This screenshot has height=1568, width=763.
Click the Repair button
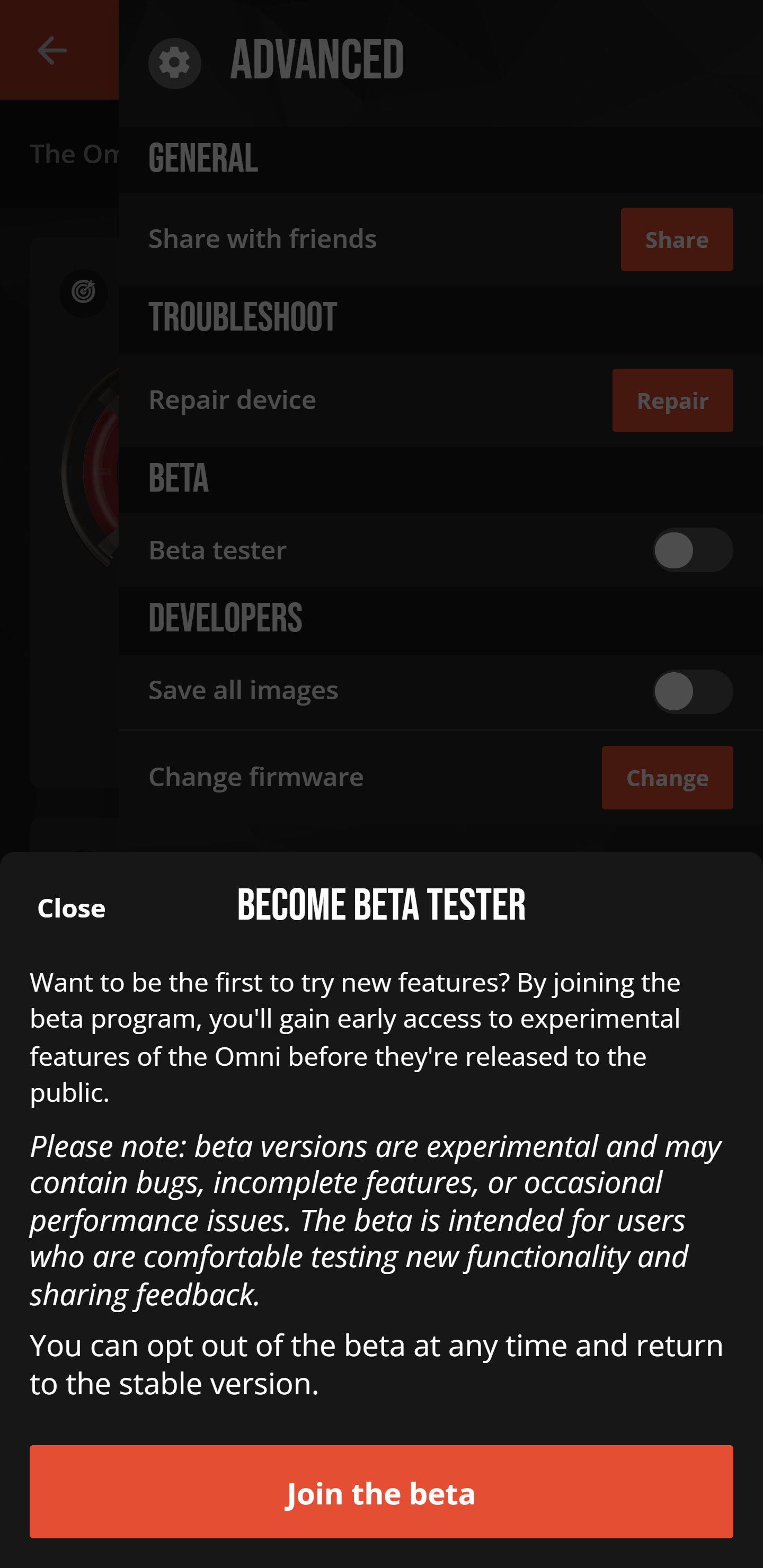672,400
